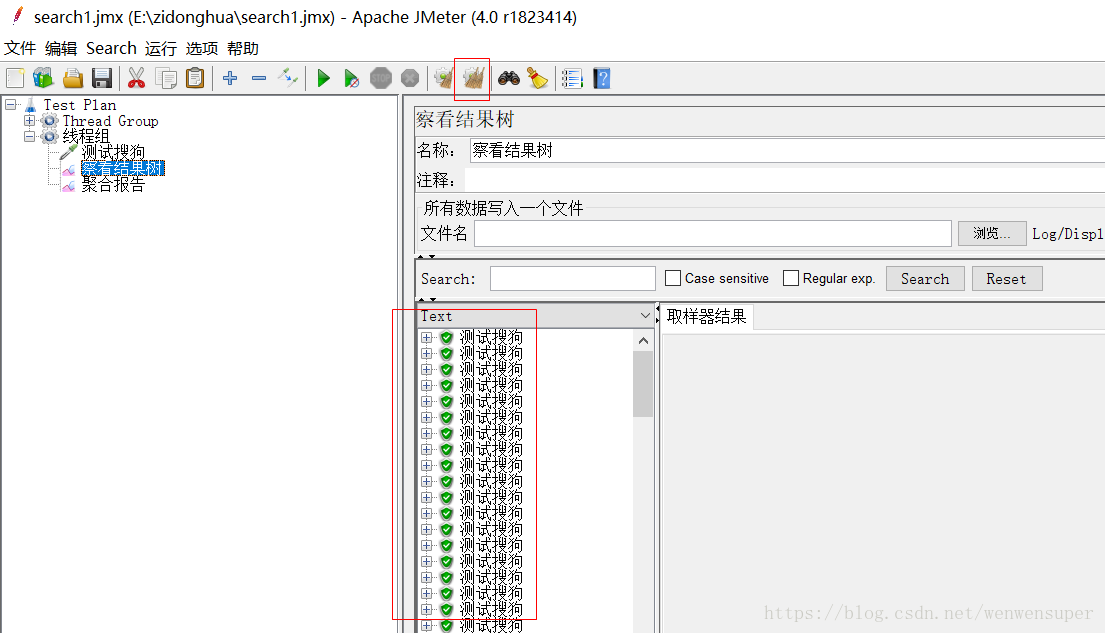Open the 运行 menu

pyautogui.click(x=161, y=49)
